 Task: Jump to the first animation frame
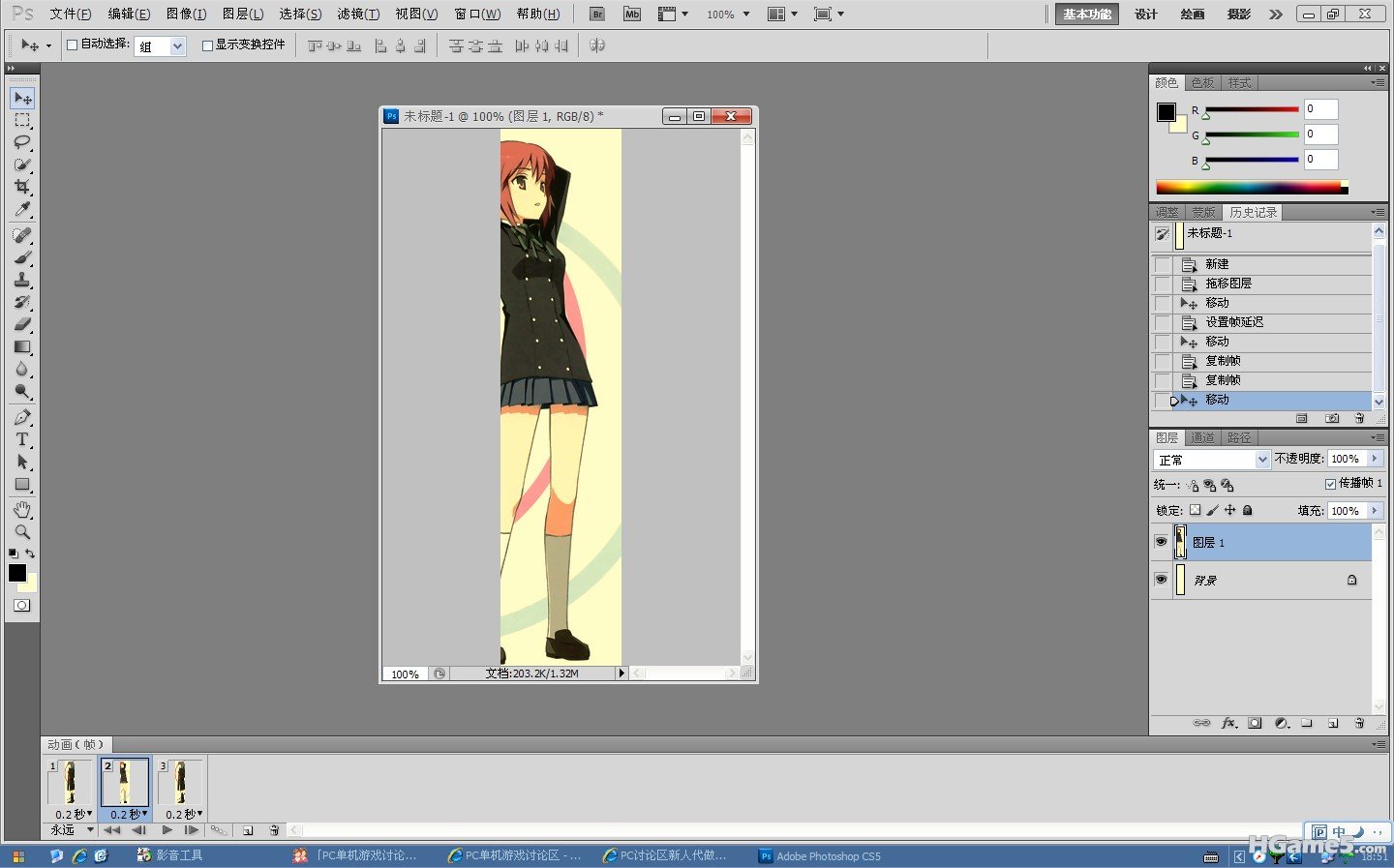(x=112, y=830)
